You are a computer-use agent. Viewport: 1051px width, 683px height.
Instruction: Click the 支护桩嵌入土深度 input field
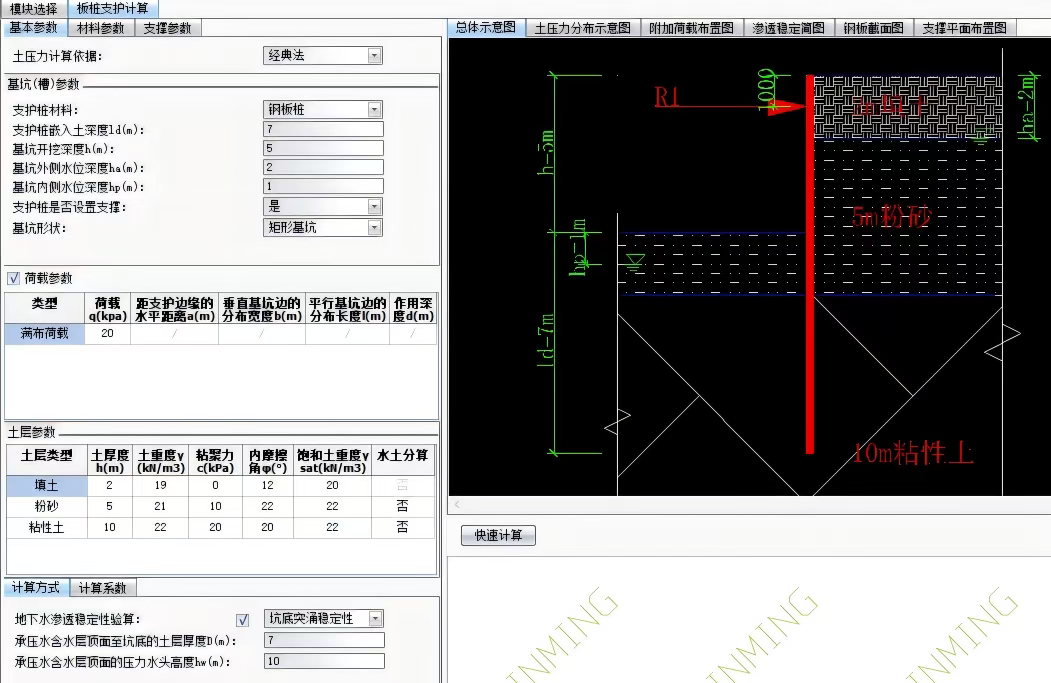323,129
